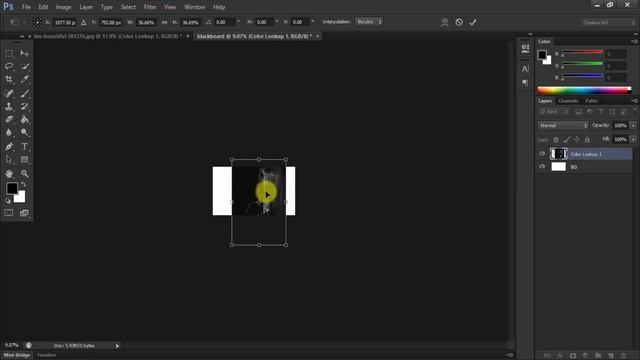Select the Brush tool
This screenshot has height=360, width=640.
pyautogui.click(x=24, y=93)
